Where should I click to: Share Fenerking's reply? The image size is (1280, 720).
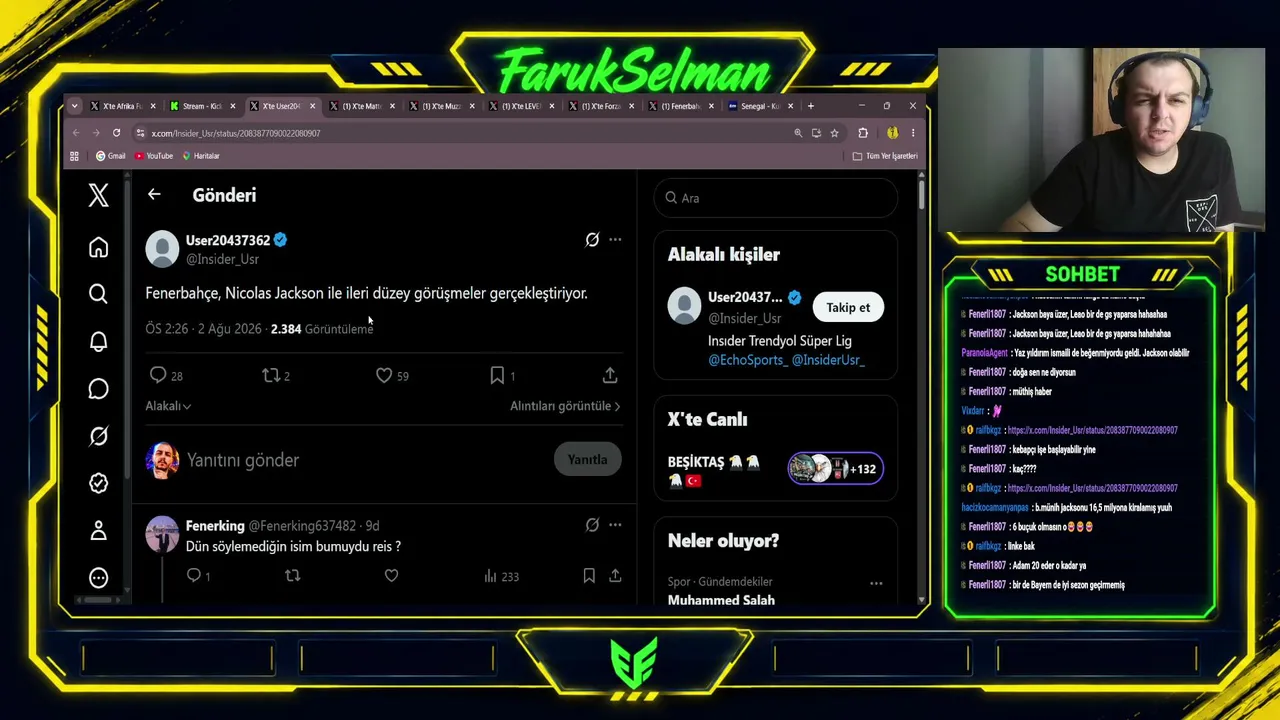615,576
